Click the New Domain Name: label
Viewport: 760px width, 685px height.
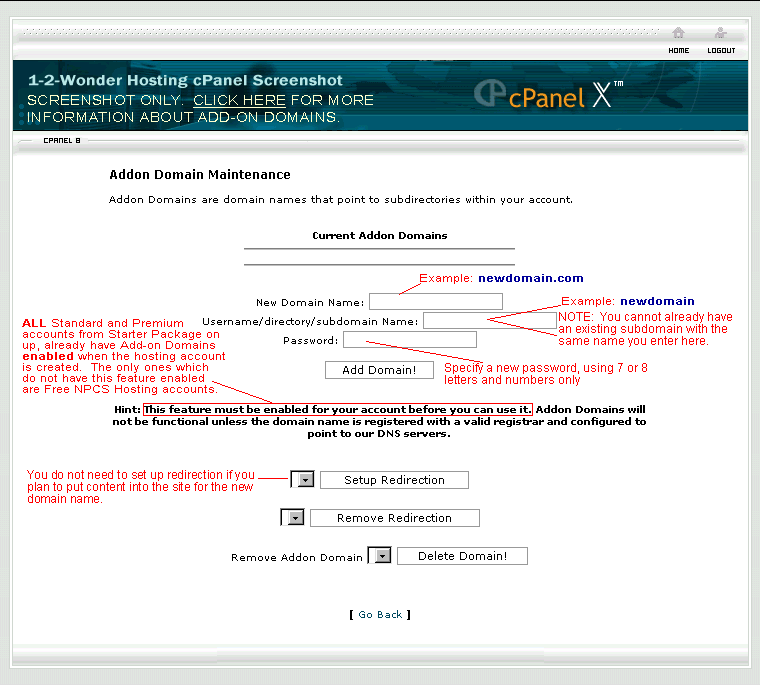310,303
